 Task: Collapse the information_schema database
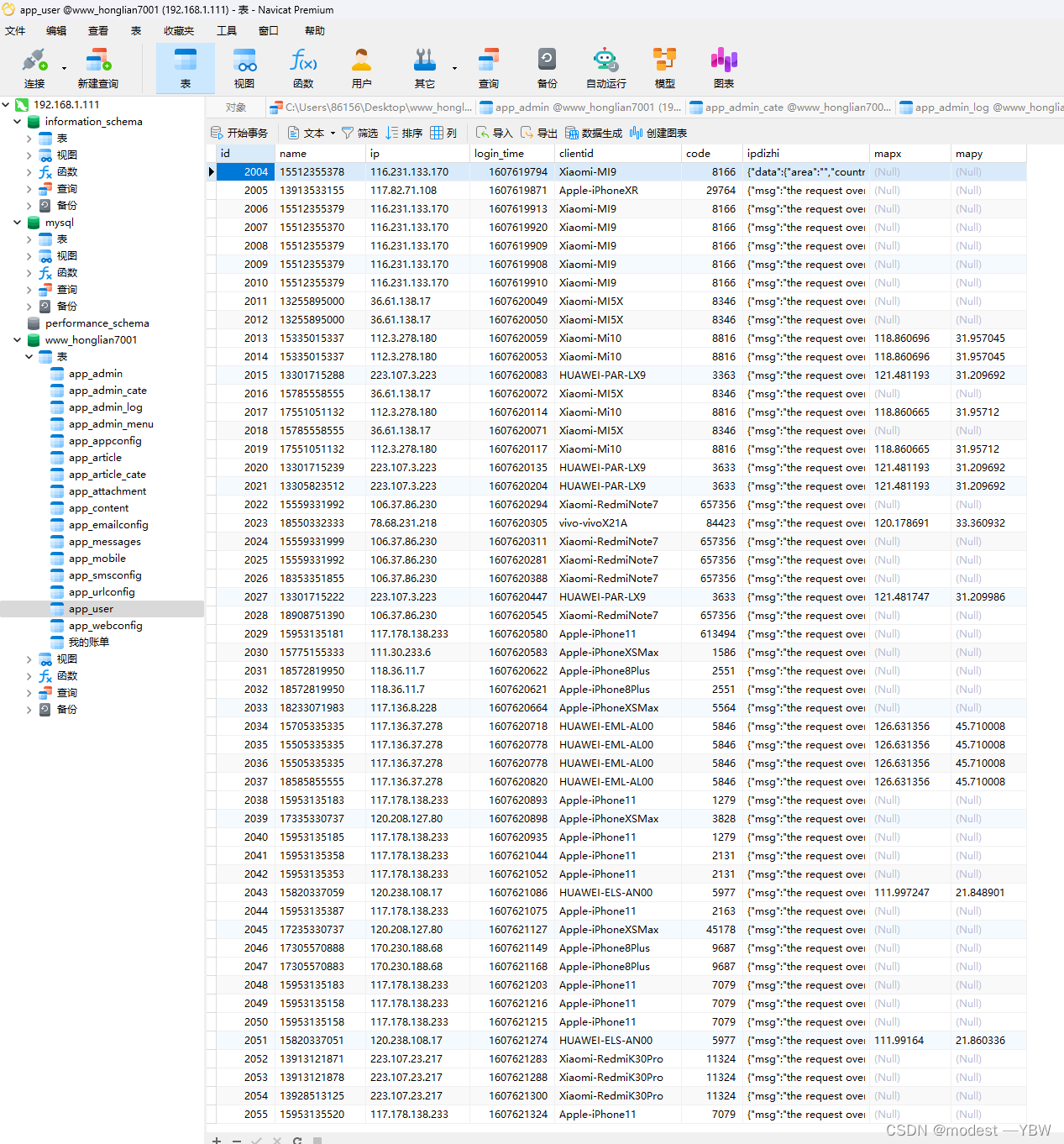(x=17, y=122)
